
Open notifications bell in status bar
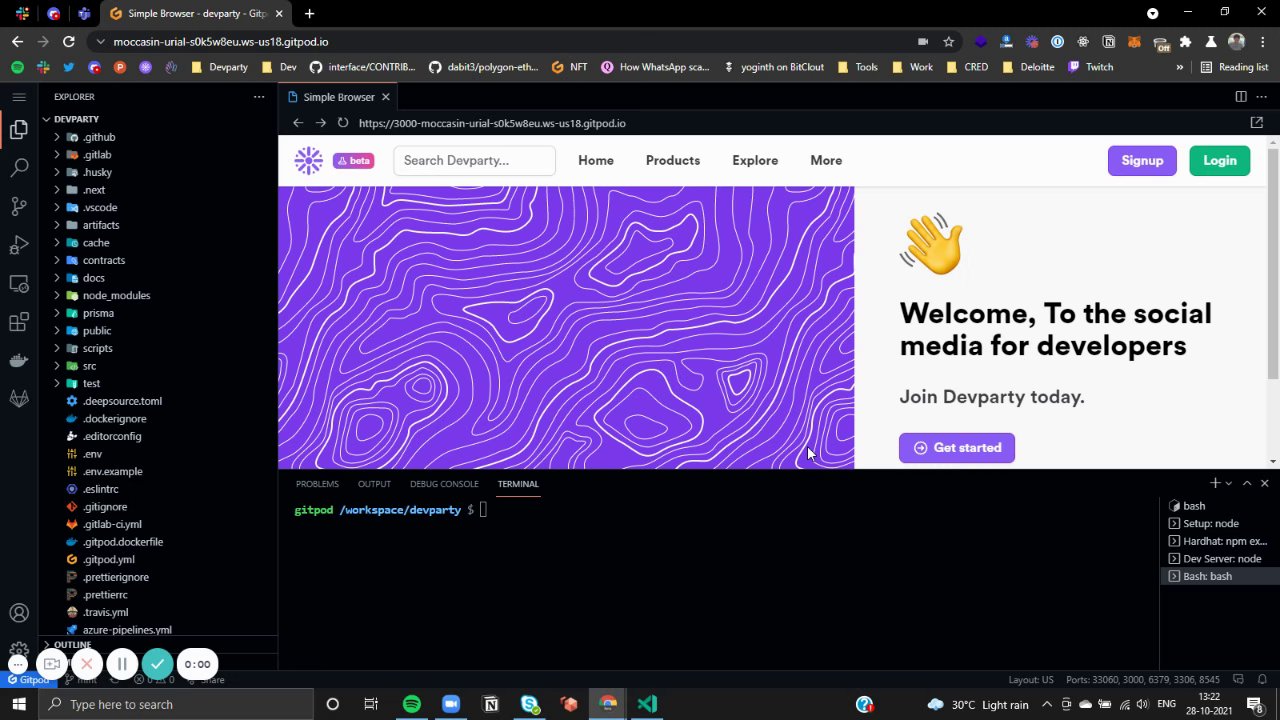pyautogui.click(x=1264, y=680)
